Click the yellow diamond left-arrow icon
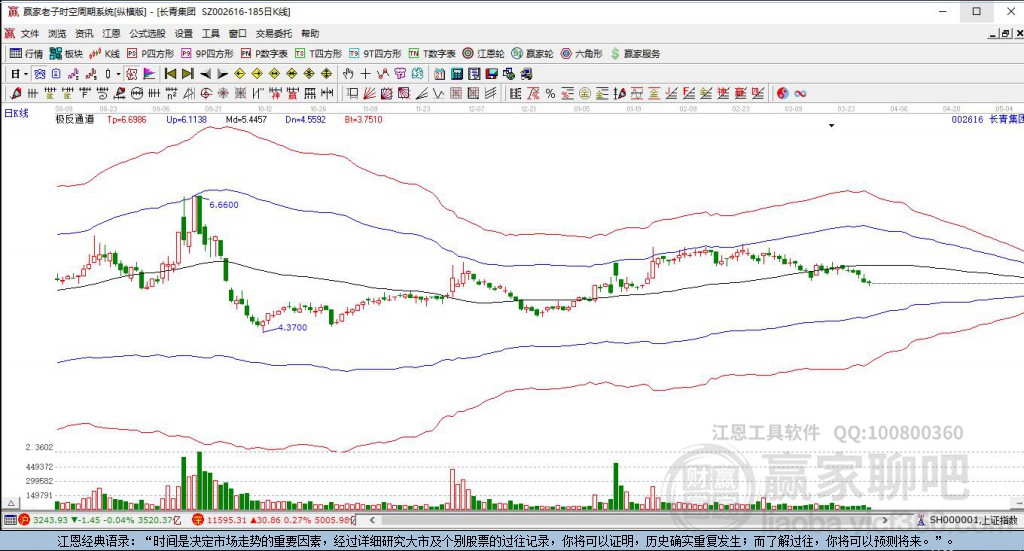Screen dimensions: 1024x551 (x=240, y=74)
